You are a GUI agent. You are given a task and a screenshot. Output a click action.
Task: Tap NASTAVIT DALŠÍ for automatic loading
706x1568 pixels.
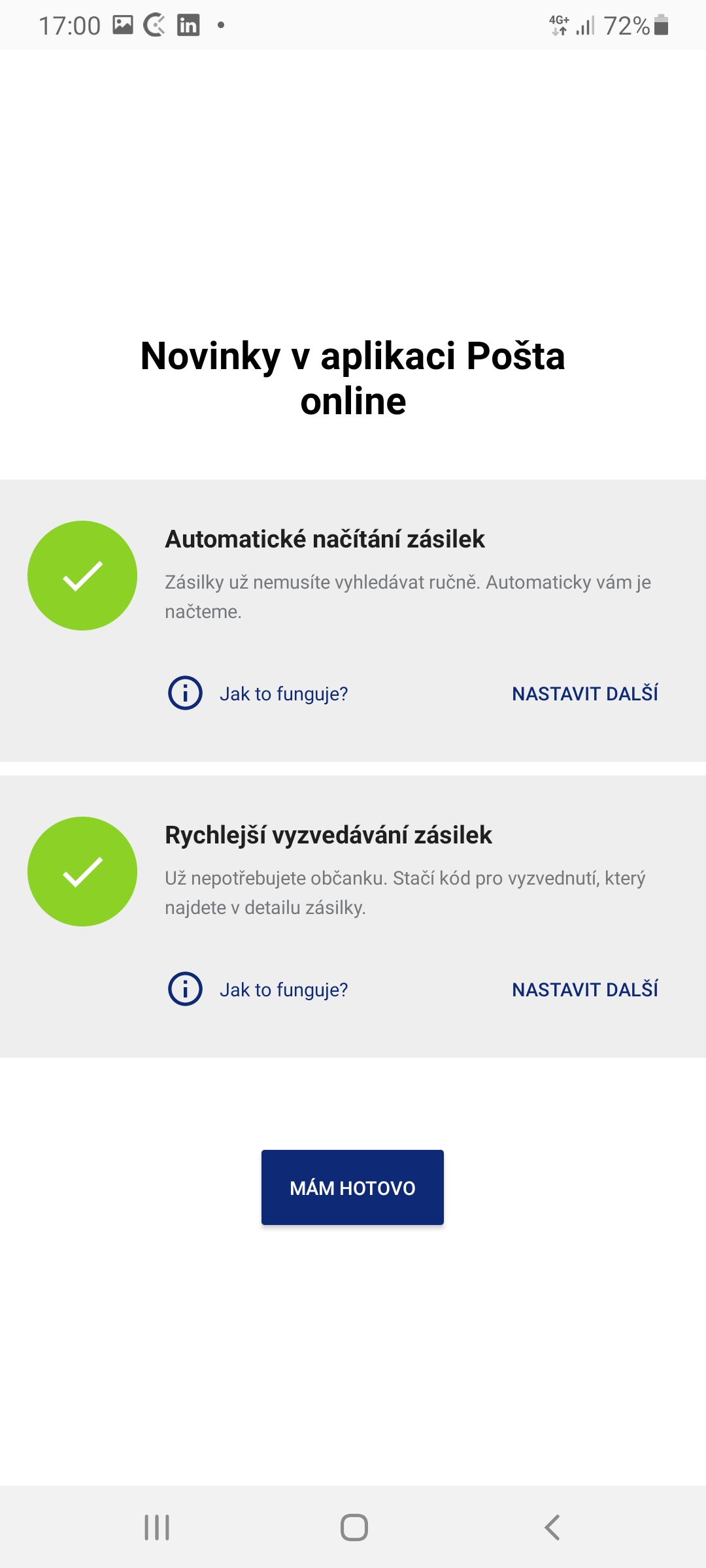point(585,693)
